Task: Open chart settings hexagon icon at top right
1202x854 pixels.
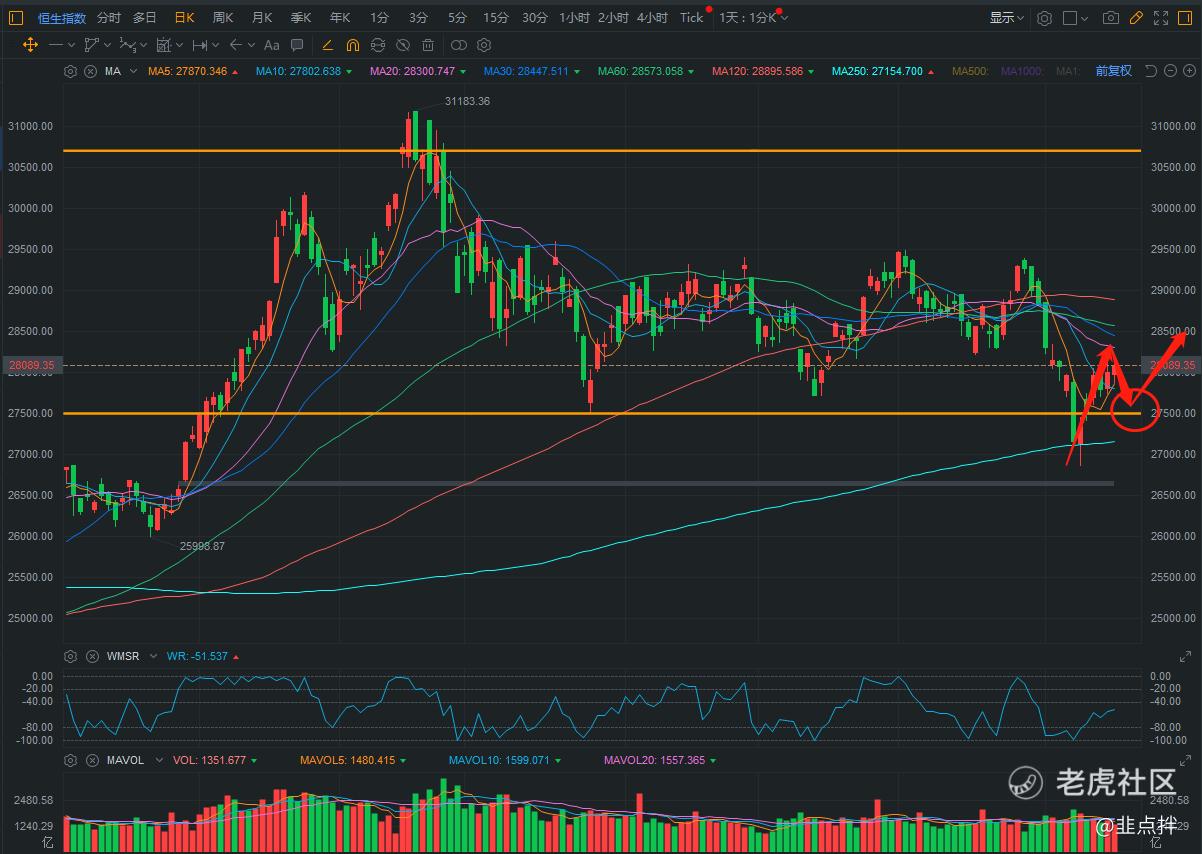Action: click(1044, 18)
